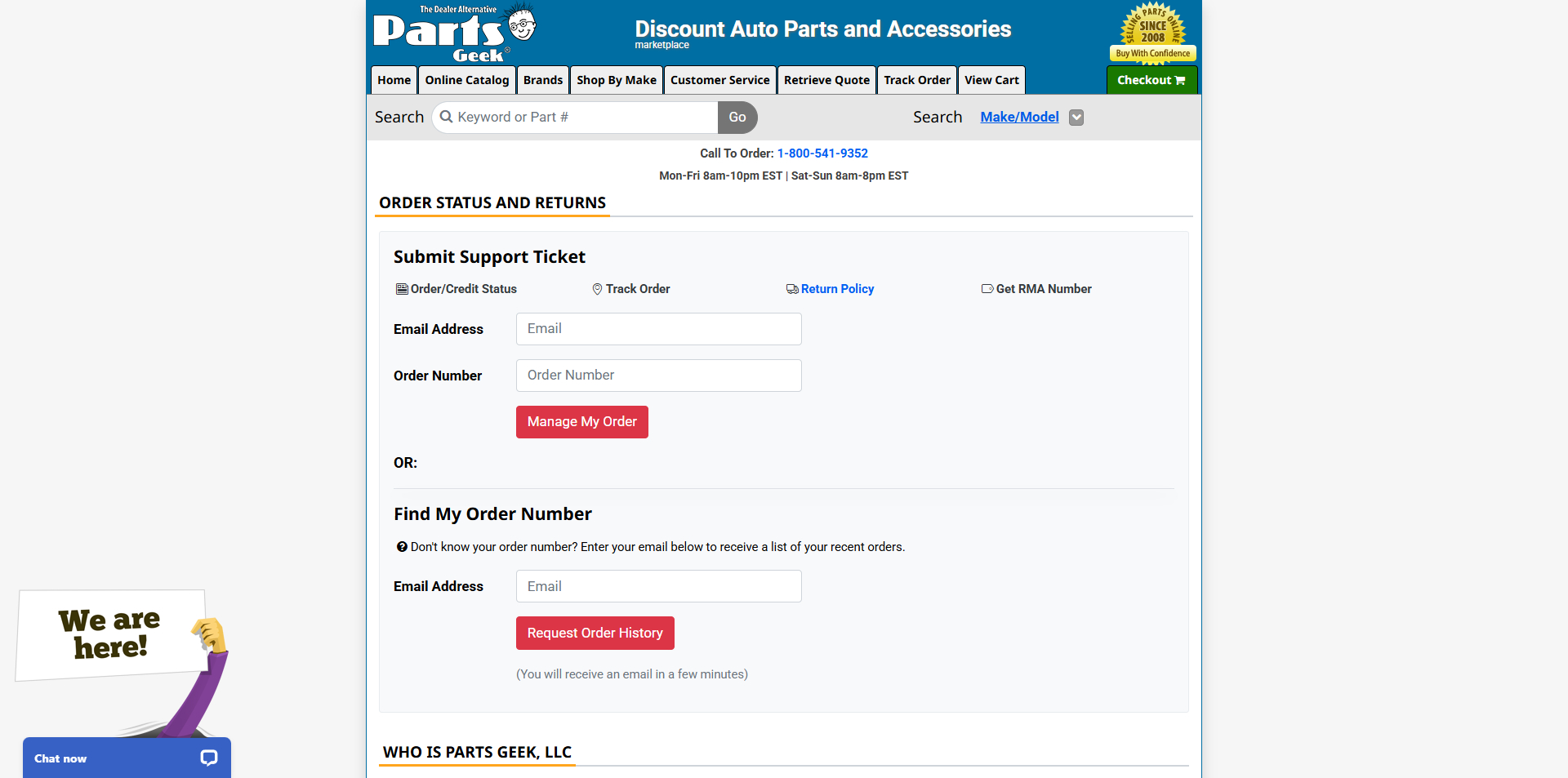Screen dimensions: 1568x778
Task: Click the Track Order pin icon
Action: (x=597, y=289)
